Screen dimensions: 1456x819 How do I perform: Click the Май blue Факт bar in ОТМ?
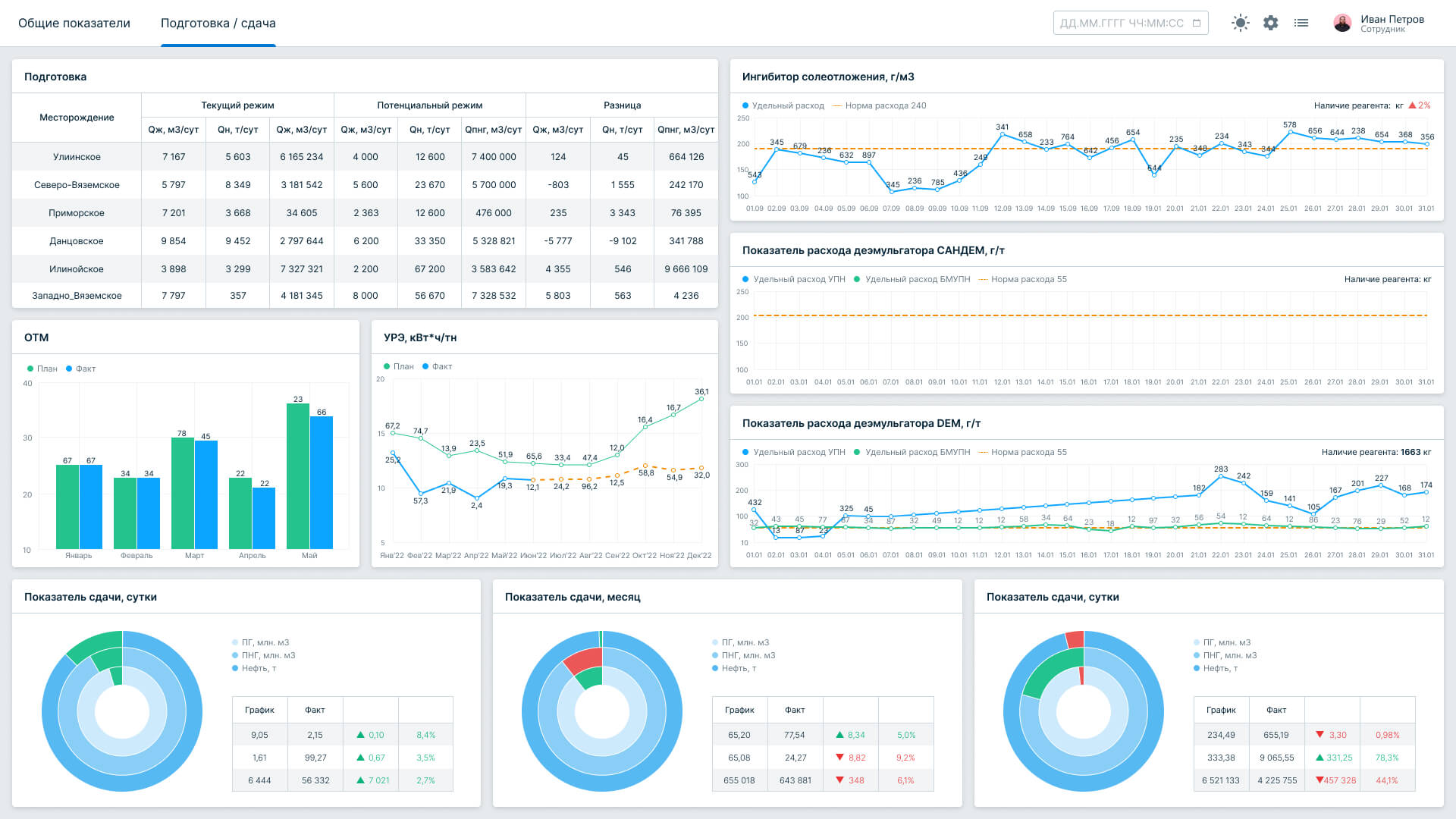point(322,482)
